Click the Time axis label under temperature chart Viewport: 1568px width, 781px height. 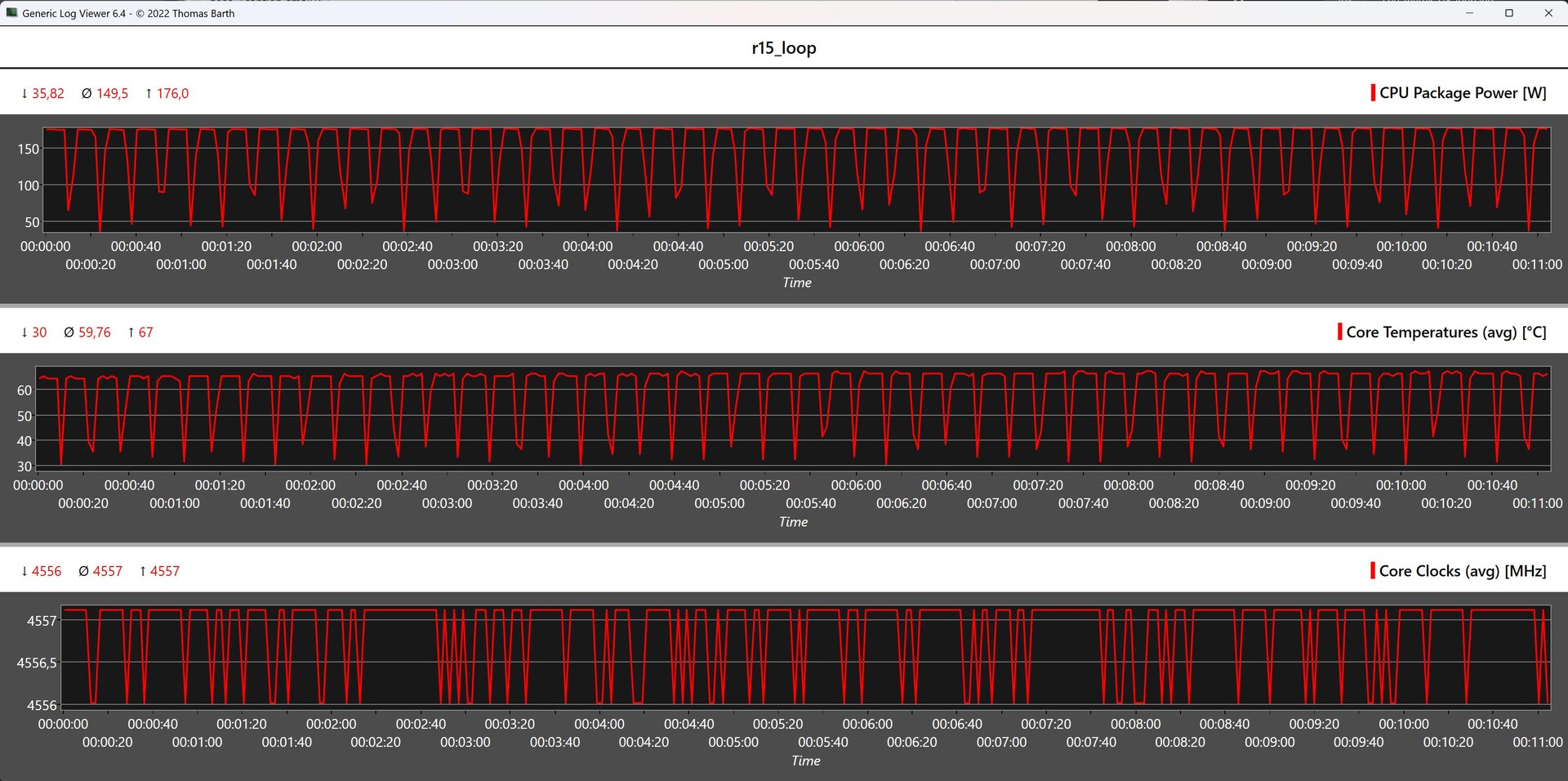[x=793, y=522]
